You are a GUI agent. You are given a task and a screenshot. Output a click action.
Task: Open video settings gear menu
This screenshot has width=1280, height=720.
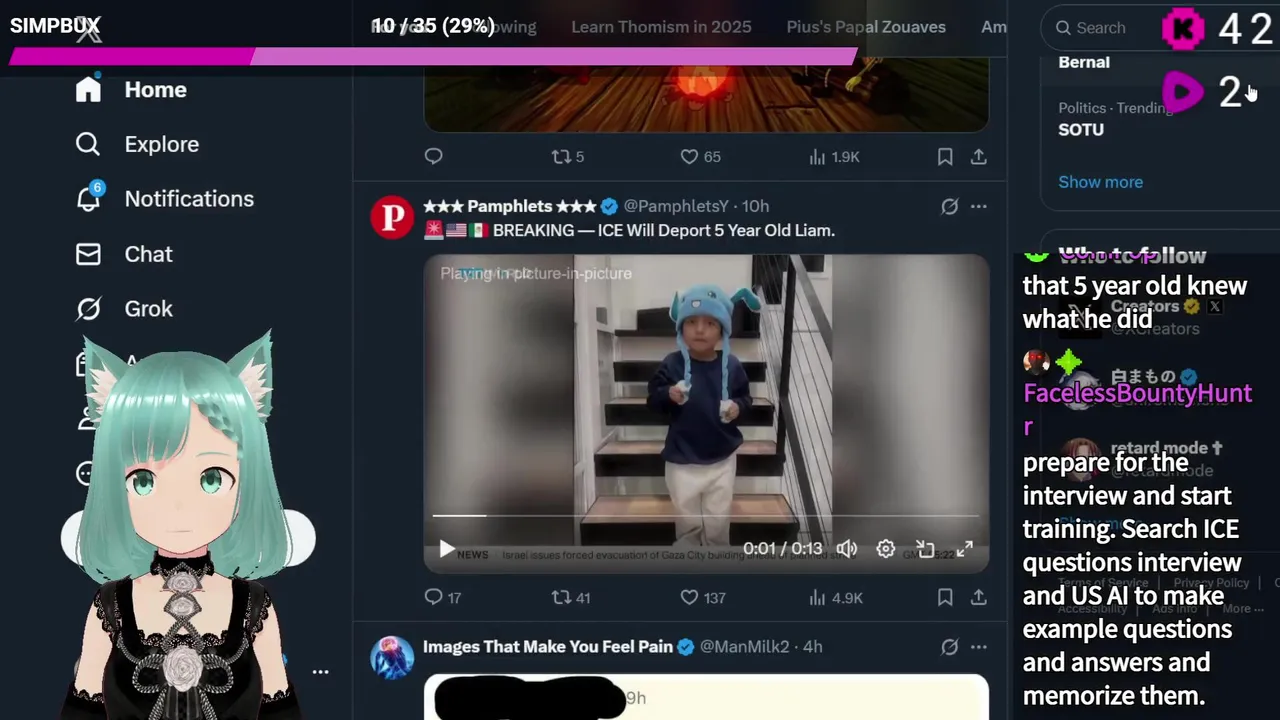pos(886,549)
